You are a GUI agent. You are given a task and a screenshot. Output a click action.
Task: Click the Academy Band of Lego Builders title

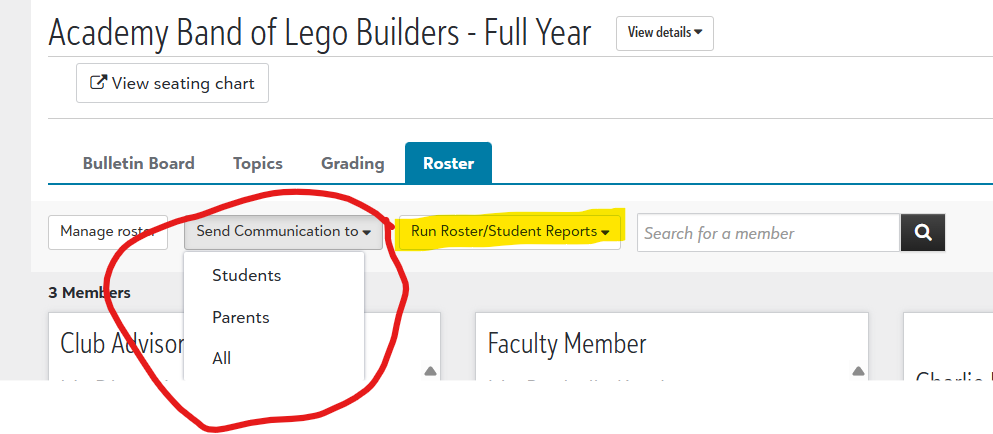point(319,33)
